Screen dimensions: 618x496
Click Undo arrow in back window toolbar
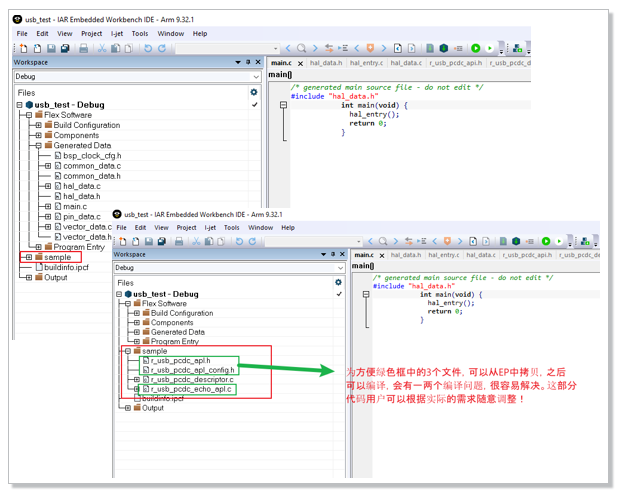coord(148,48)
